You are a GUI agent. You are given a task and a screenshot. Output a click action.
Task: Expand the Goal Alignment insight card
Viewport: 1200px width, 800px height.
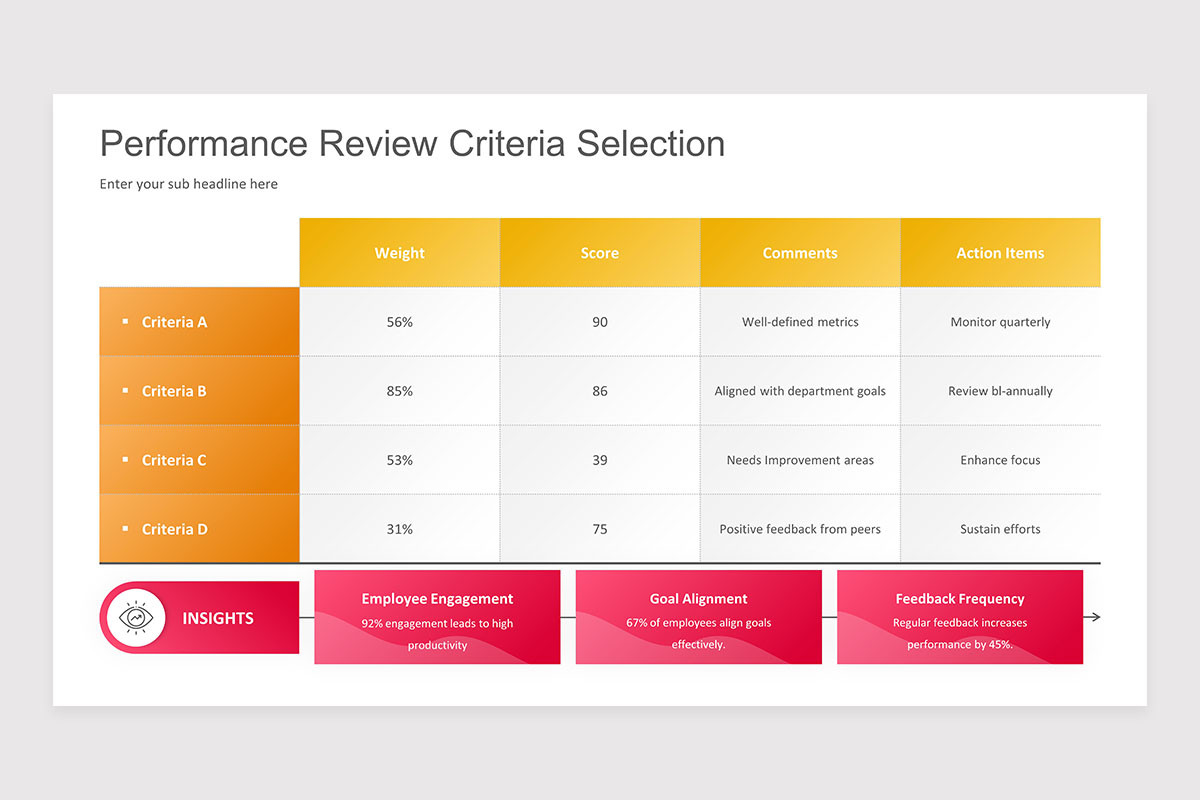698,617
